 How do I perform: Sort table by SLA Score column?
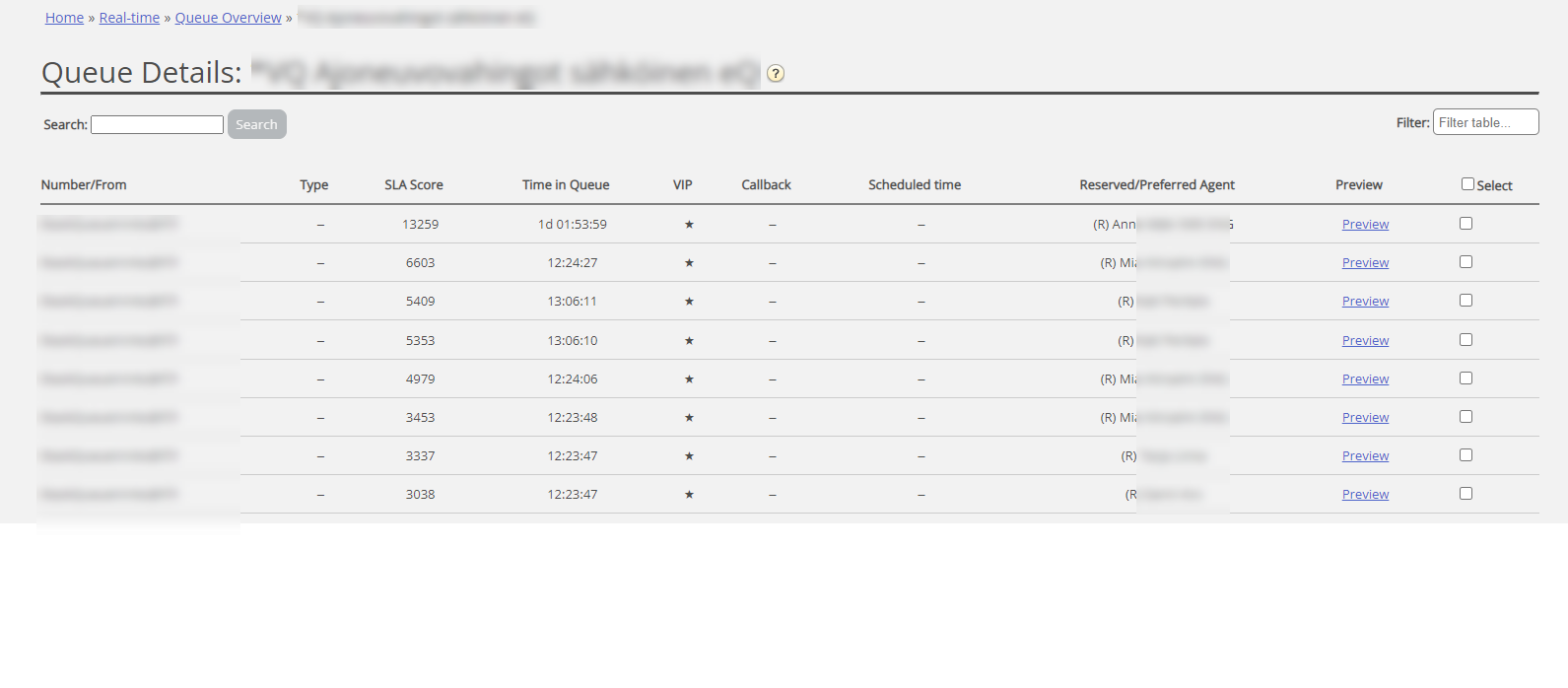tap(413, 185)
